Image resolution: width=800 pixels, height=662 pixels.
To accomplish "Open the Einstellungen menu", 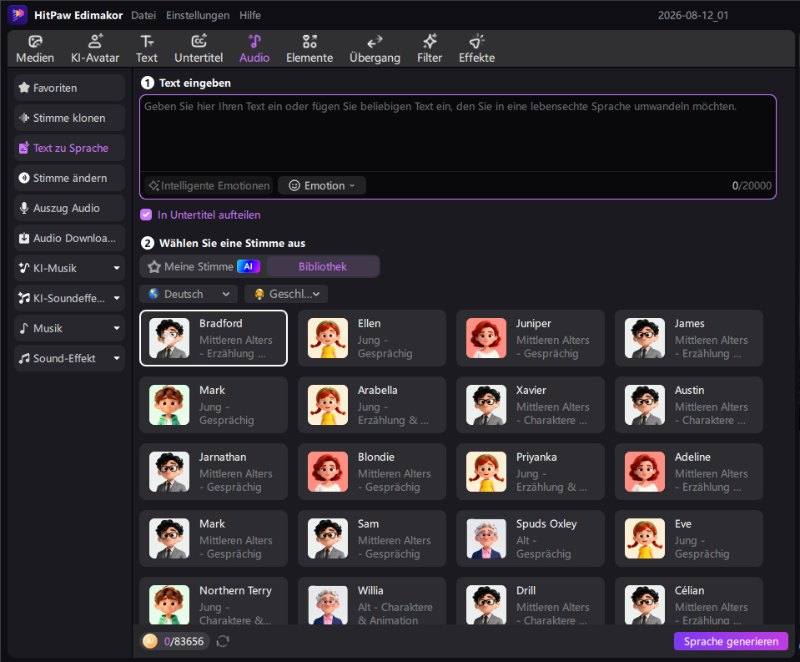I will 197,15.
